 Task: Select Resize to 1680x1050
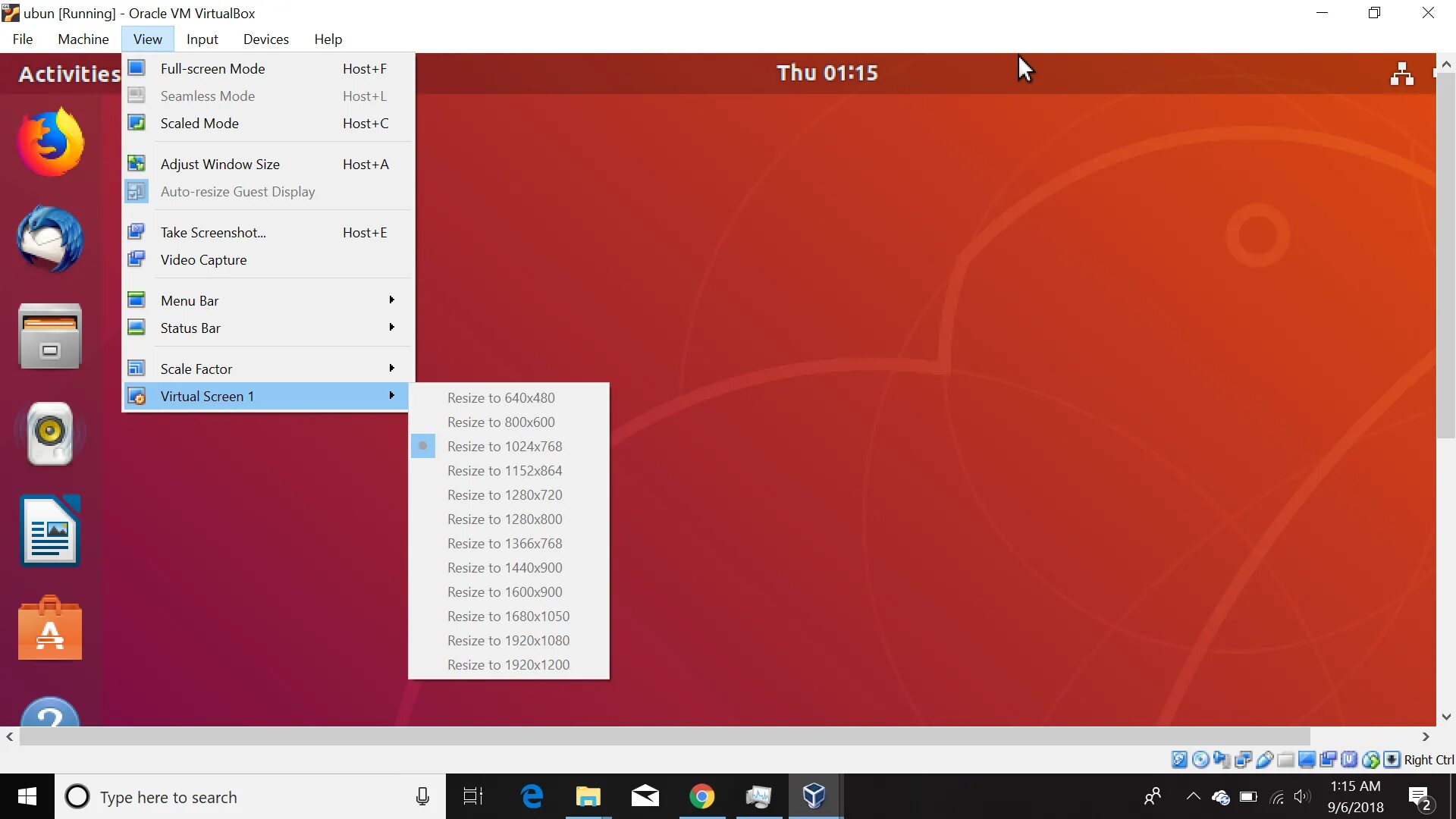[x=509, y=617]
